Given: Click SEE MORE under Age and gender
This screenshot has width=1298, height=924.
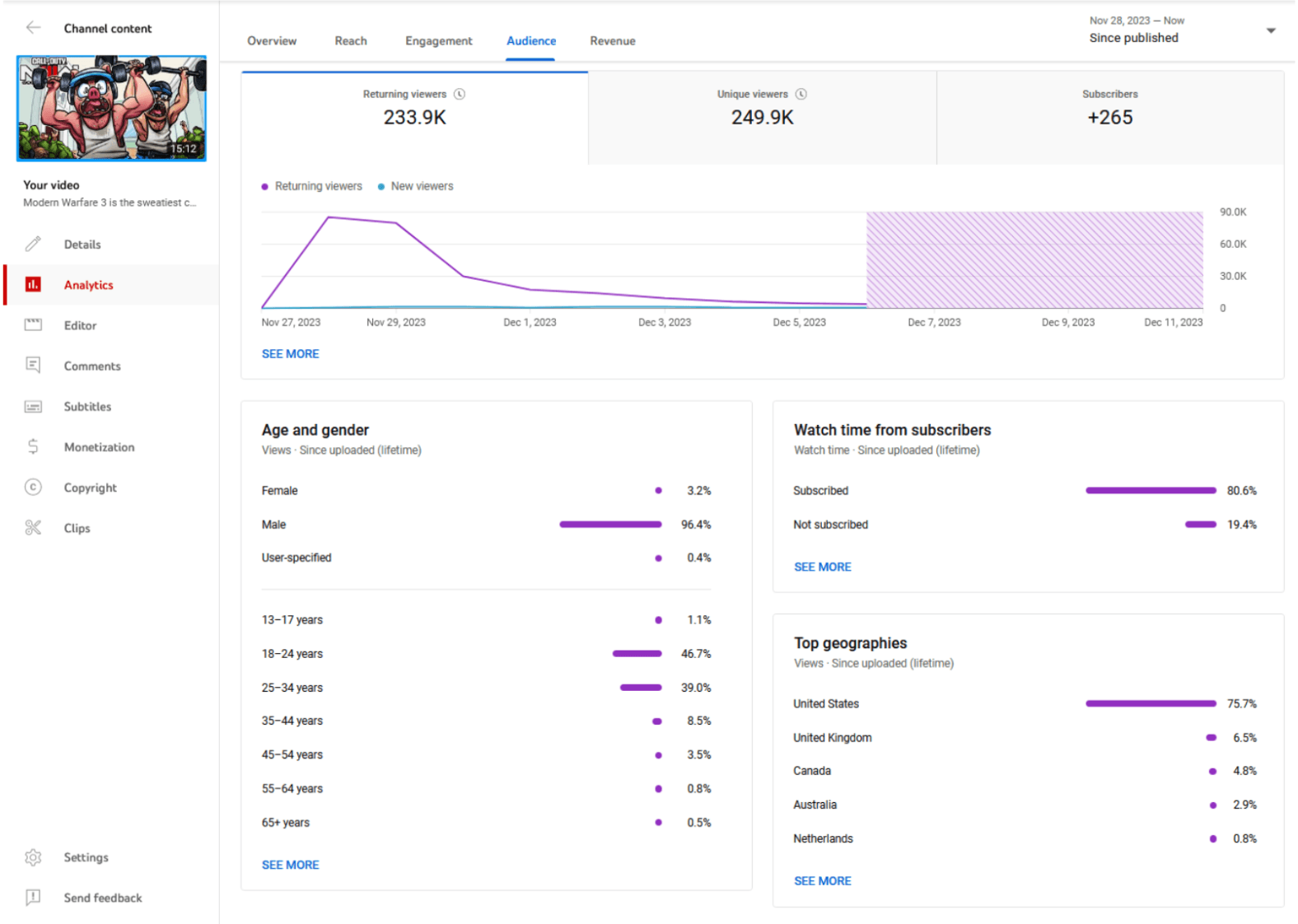Looking at the screenshot, I should [290, 865].
